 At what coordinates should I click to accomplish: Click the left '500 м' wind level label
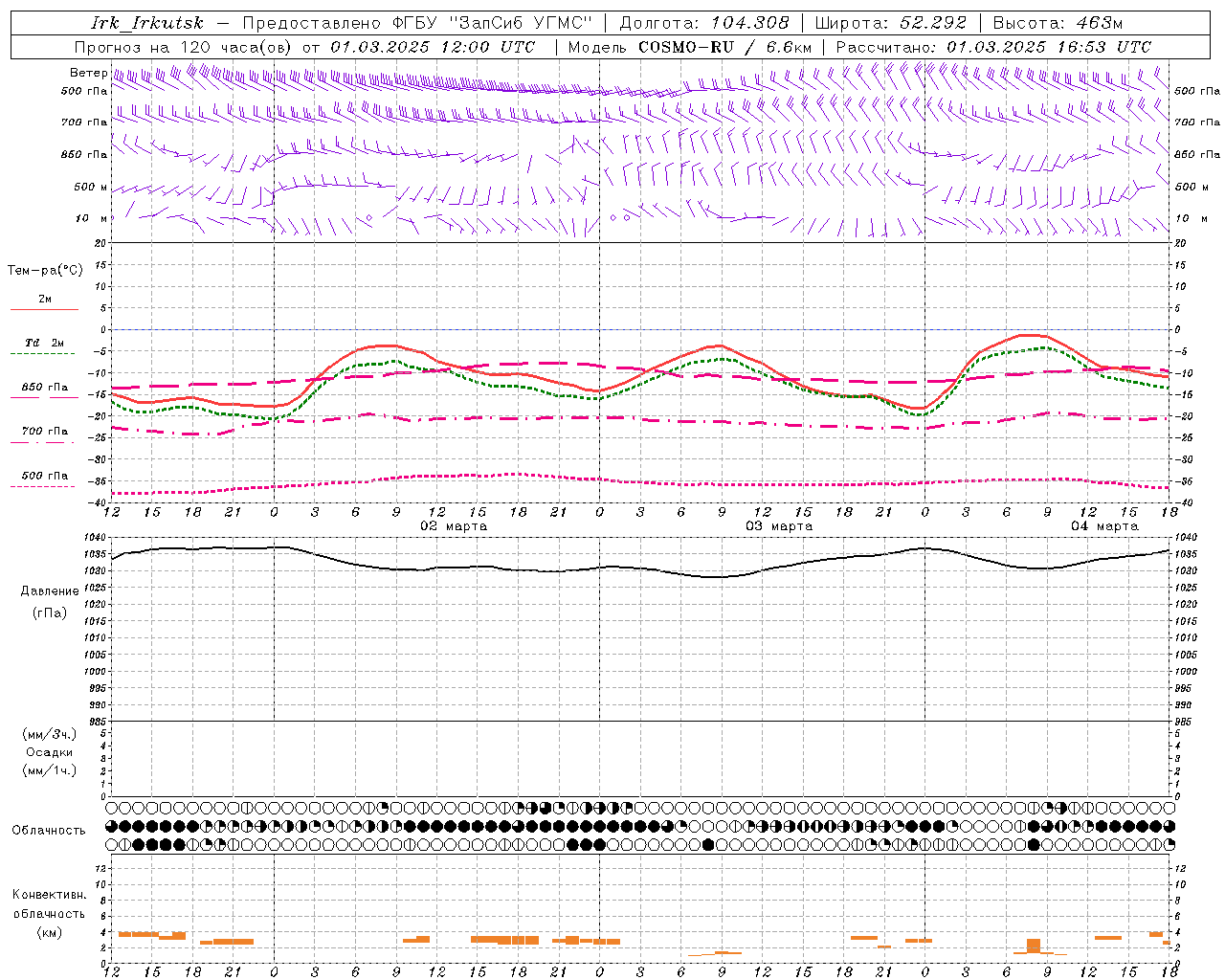click(x=91, y=187)
